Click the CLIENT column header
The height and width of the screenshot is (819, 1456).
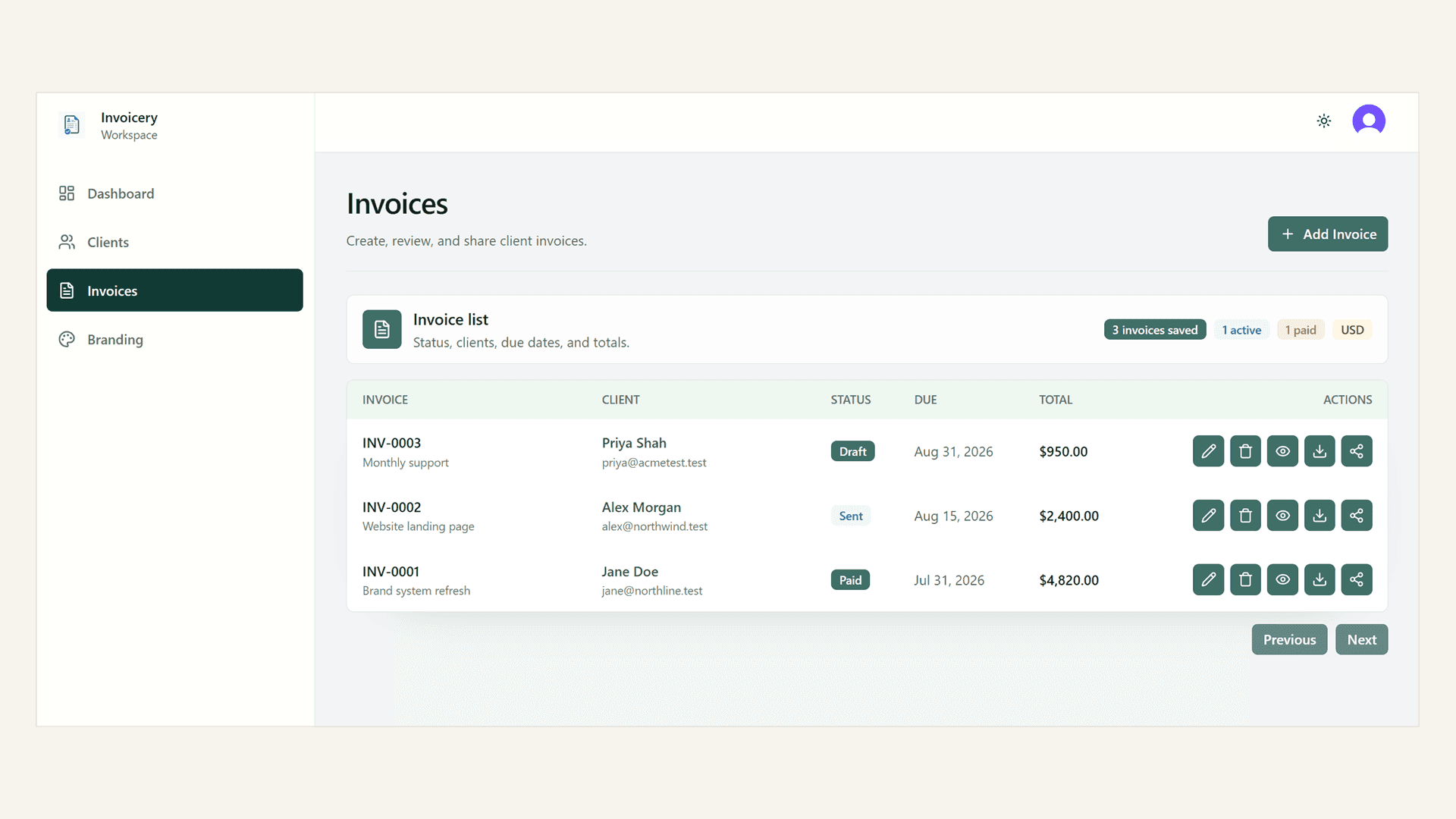[620, 400]
